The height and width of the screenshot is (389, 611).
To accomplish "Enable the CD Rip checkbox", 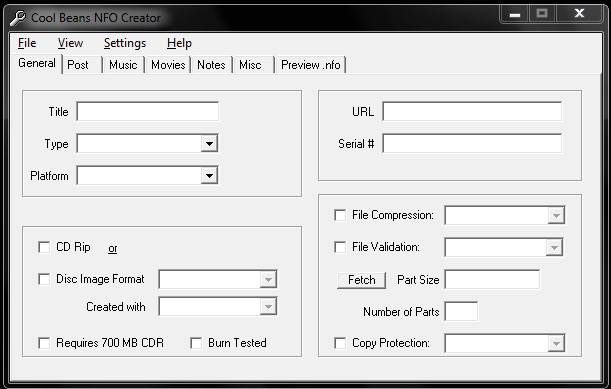I will [x=44, y=247].
